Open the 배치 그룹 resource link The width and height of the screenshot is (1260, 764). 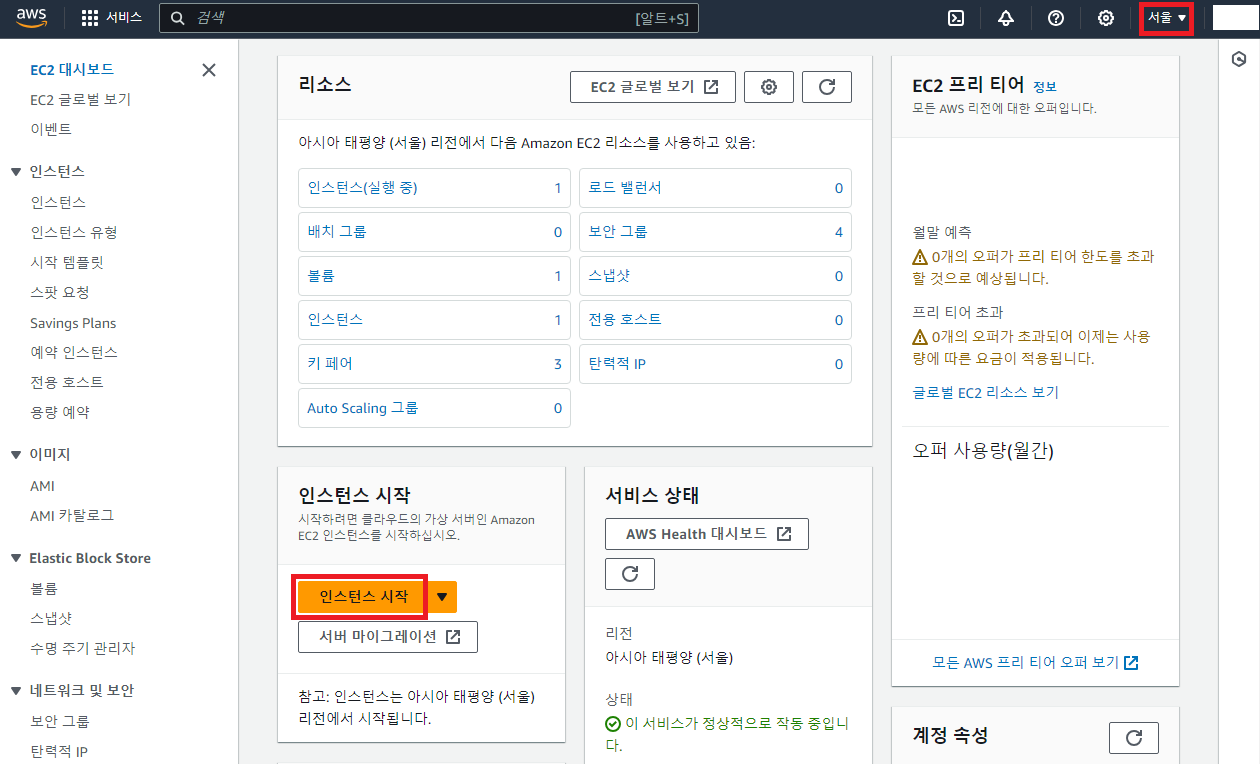(337, 232)
